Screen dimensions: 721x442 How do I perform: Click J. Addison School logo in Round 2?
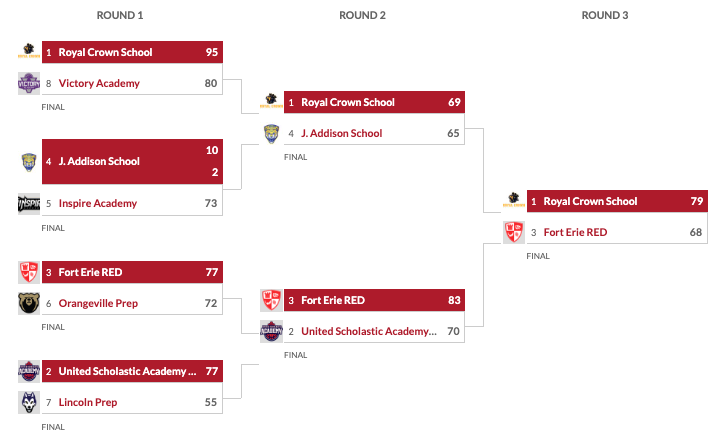(271, 132)
